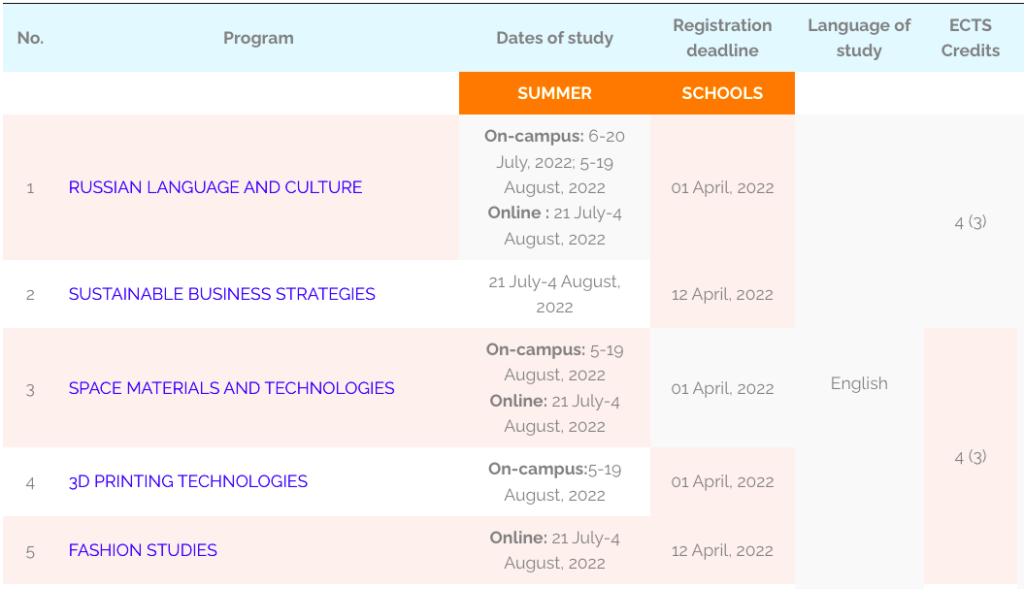Image resolution: width=1024 pixels, height=589 pixels.
Task: Click the orange SCHOOLS banner cell
Action: [x=722, y=93]
